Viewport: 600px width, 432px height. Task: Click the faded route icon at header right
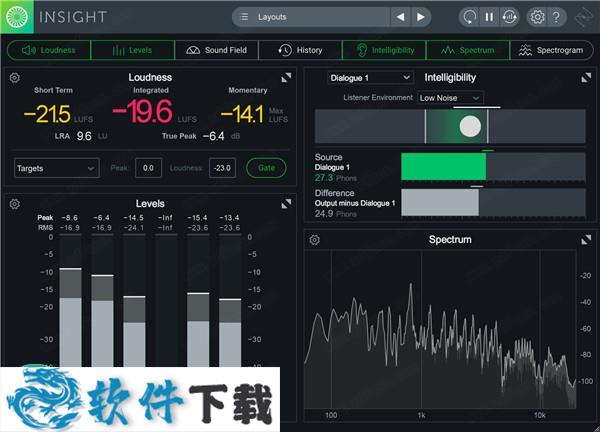point(584,17)
